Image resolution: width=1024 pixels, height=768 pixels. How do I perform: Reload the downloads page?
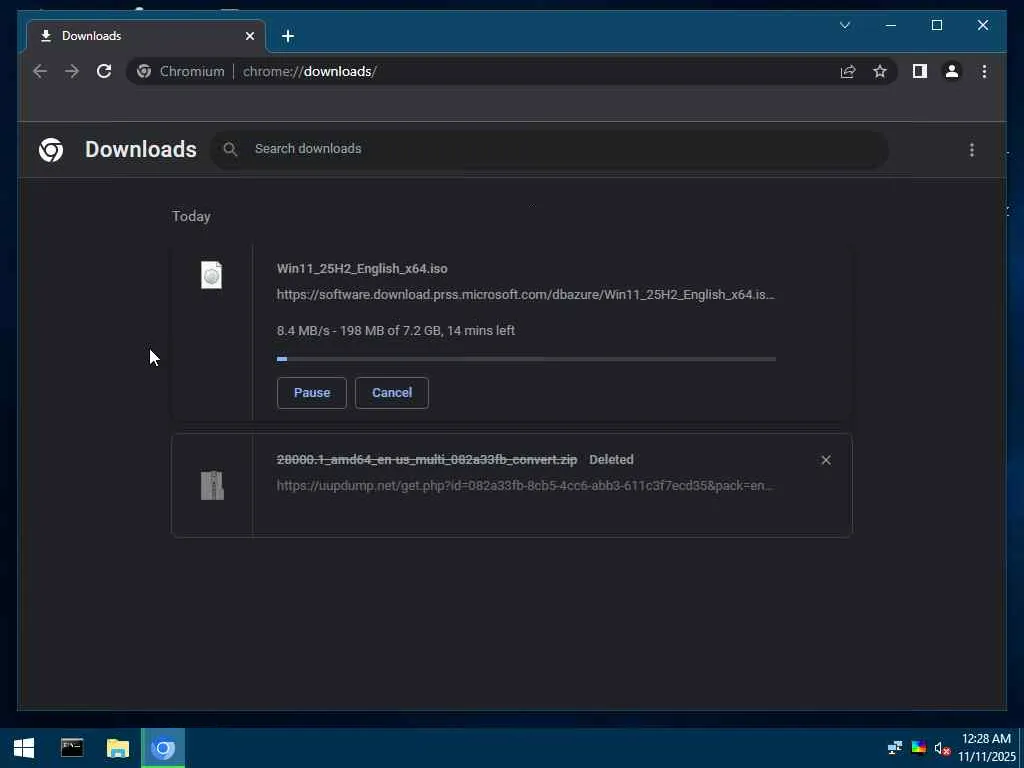pos(104,71)
